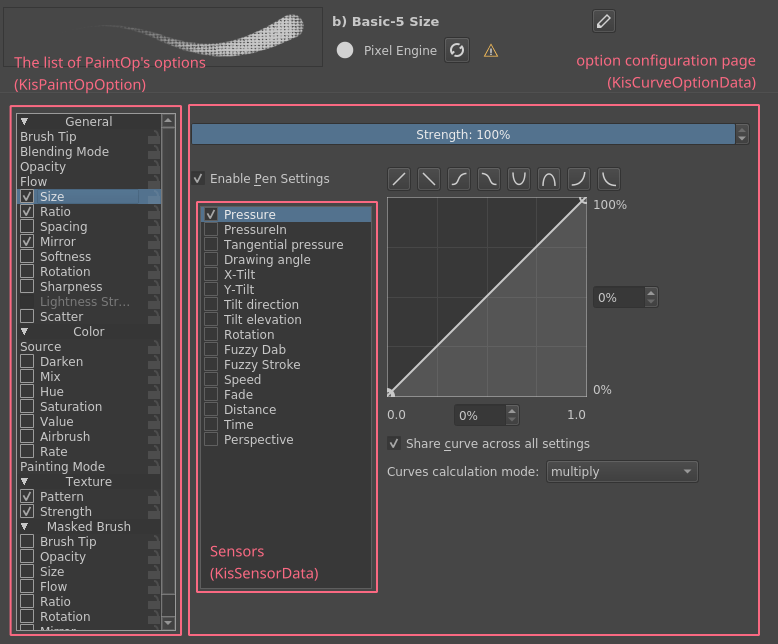Viewport: 778px width, 644px height.
Task: Click the yellow warning triangle icon
Action: point(491,51)
